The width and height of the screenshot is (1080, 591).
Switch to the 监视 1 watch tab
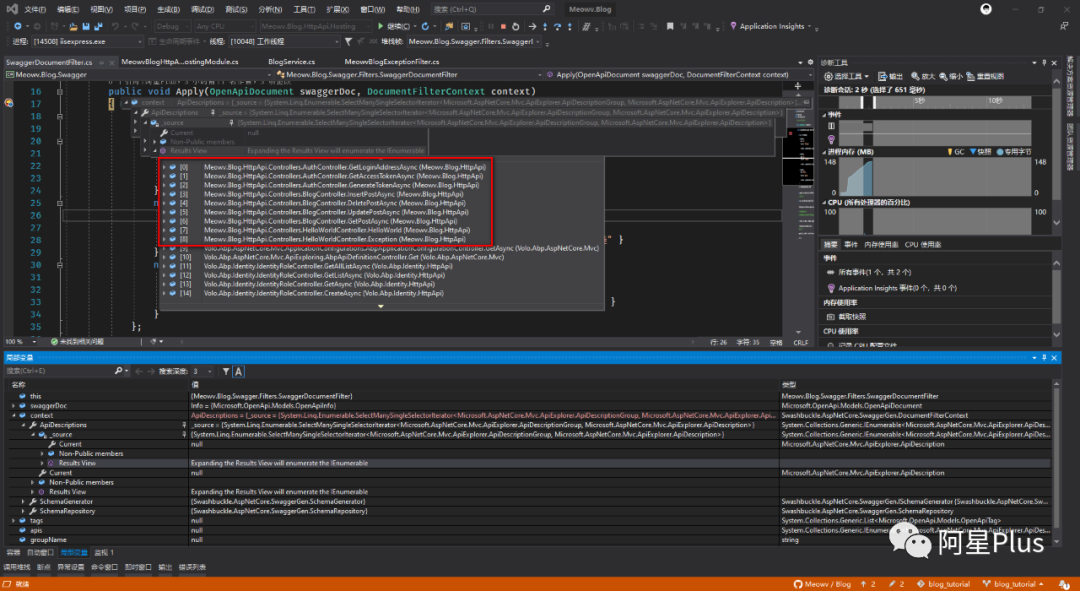coord(104,552)
